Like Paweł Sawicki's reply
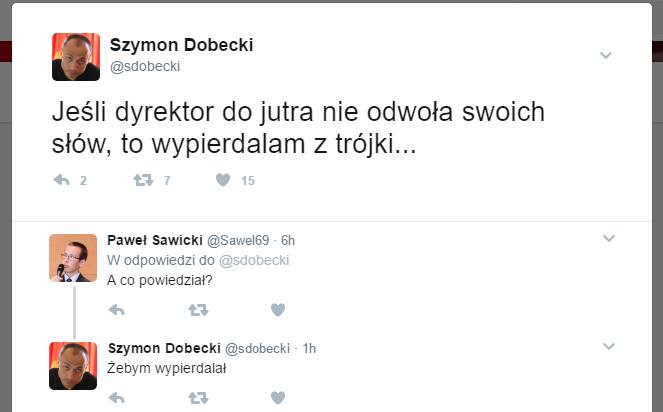The image size is (663, 412). 278,310
